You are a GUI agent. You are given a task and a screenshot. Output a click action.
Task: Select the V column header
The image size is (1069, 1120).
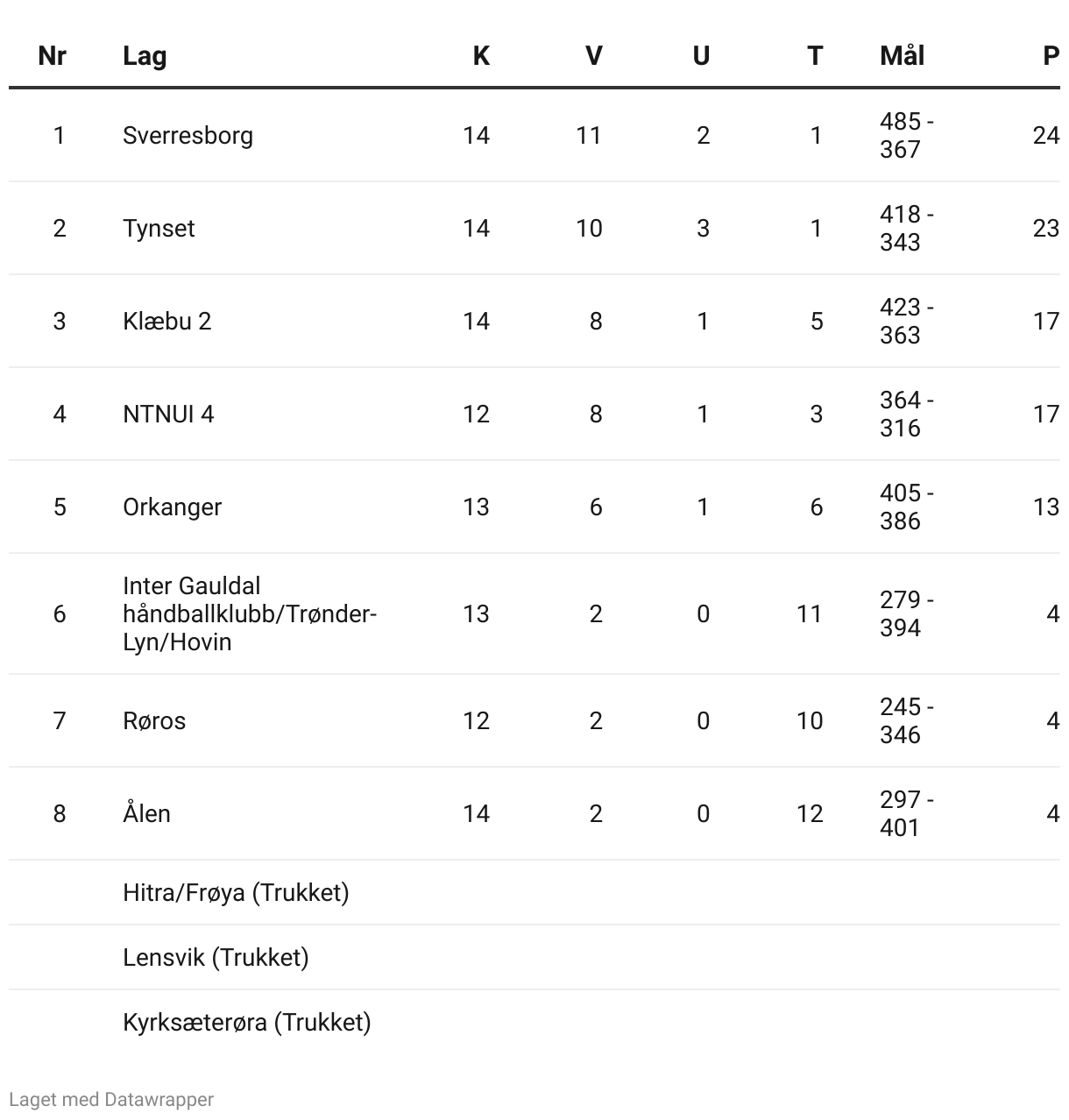tap(593, 56)
